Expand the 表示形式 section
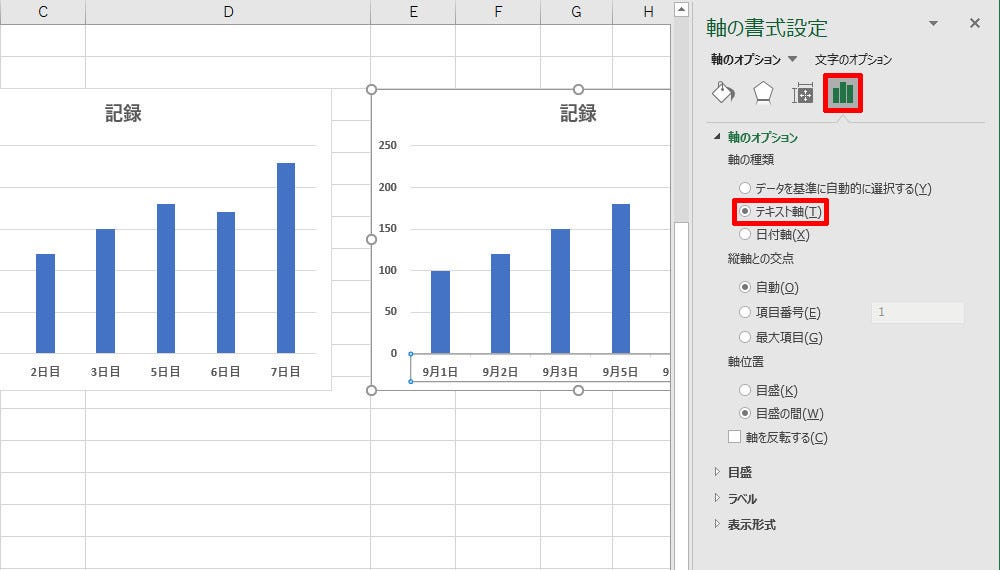The width and height of the screenshot is (1000, 570). (x=717, y=524)
